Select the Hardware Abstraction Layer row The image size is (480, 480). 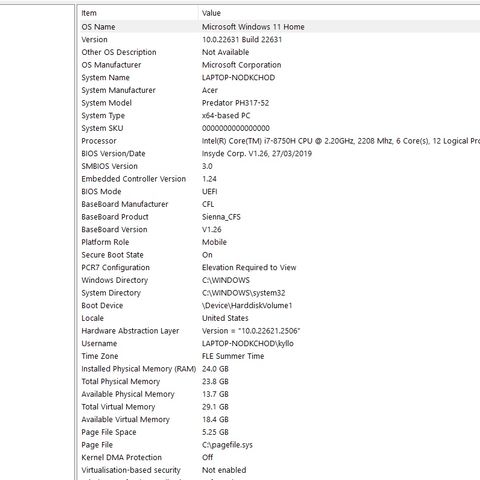(x=279, y=331)
